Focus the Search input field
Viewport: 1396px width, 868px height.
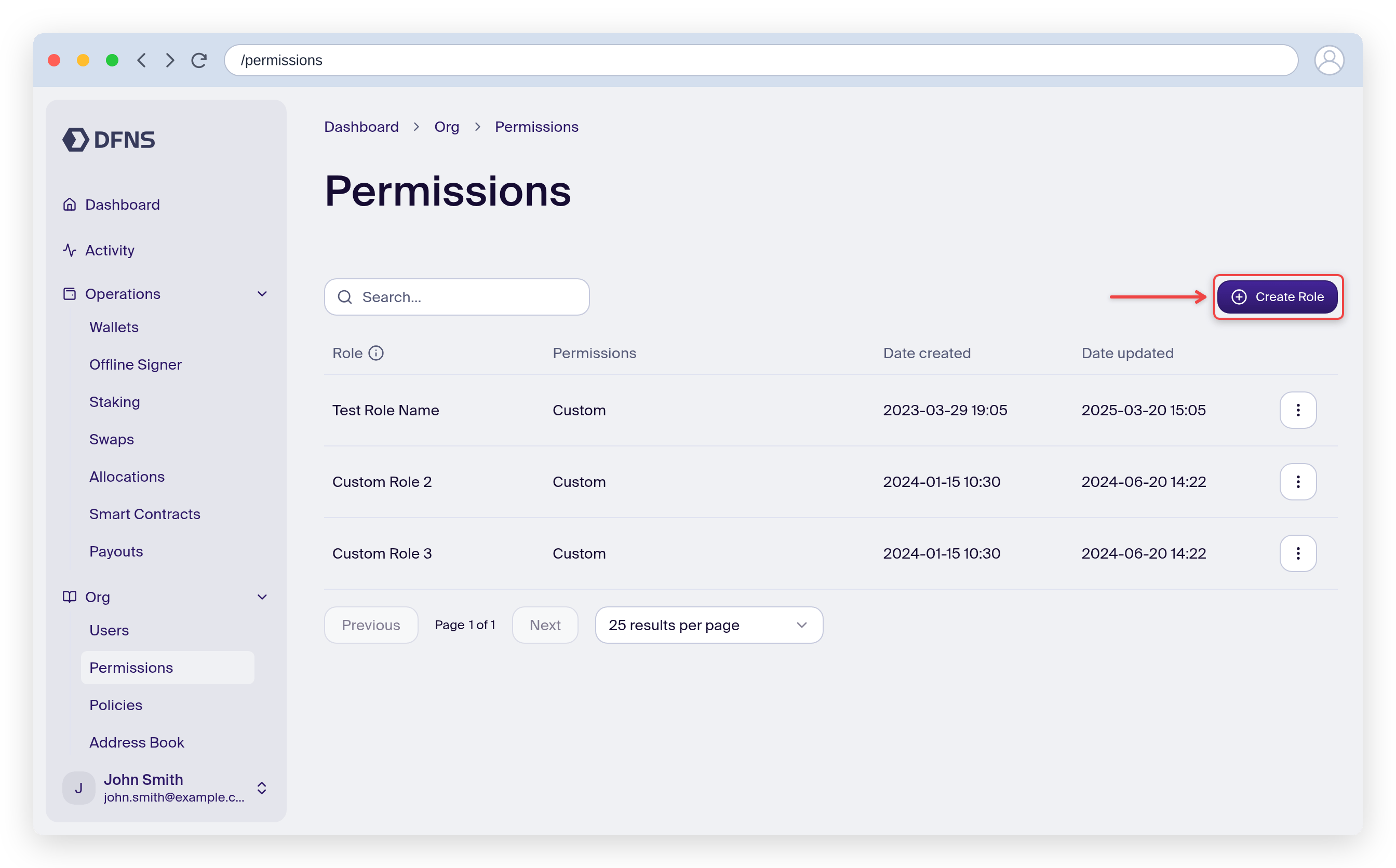pos(457,297)
